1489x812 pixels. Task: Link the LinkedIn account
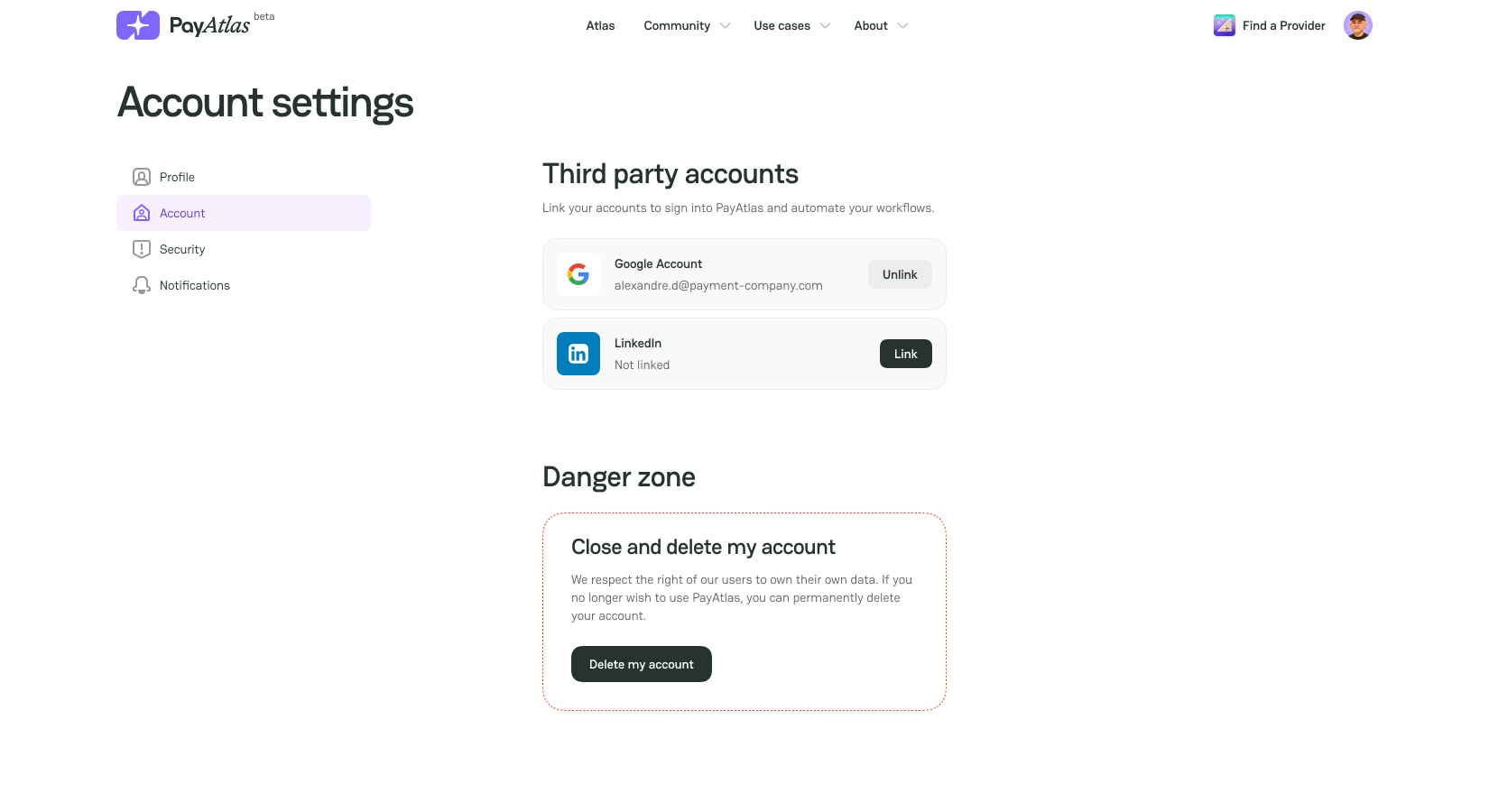(x=906, y=354)
